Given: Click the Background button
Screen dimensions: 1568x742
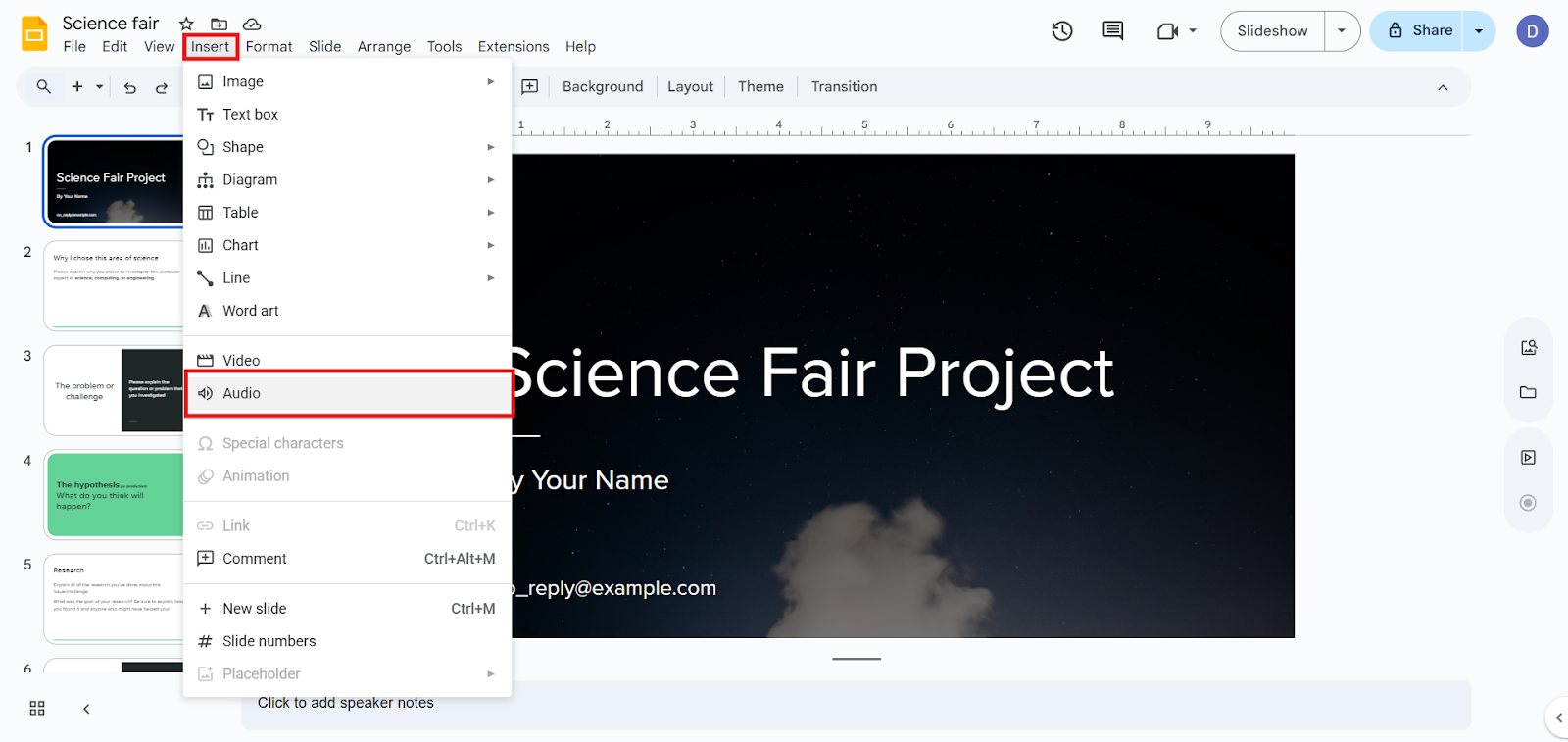Looking at the screenshot, I should click(603, 87).
